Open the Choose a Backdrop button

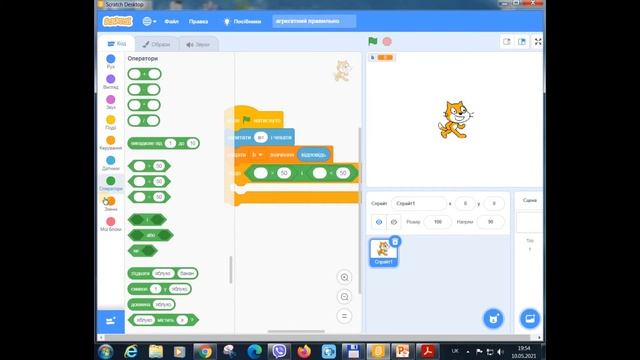coord(530,319)
